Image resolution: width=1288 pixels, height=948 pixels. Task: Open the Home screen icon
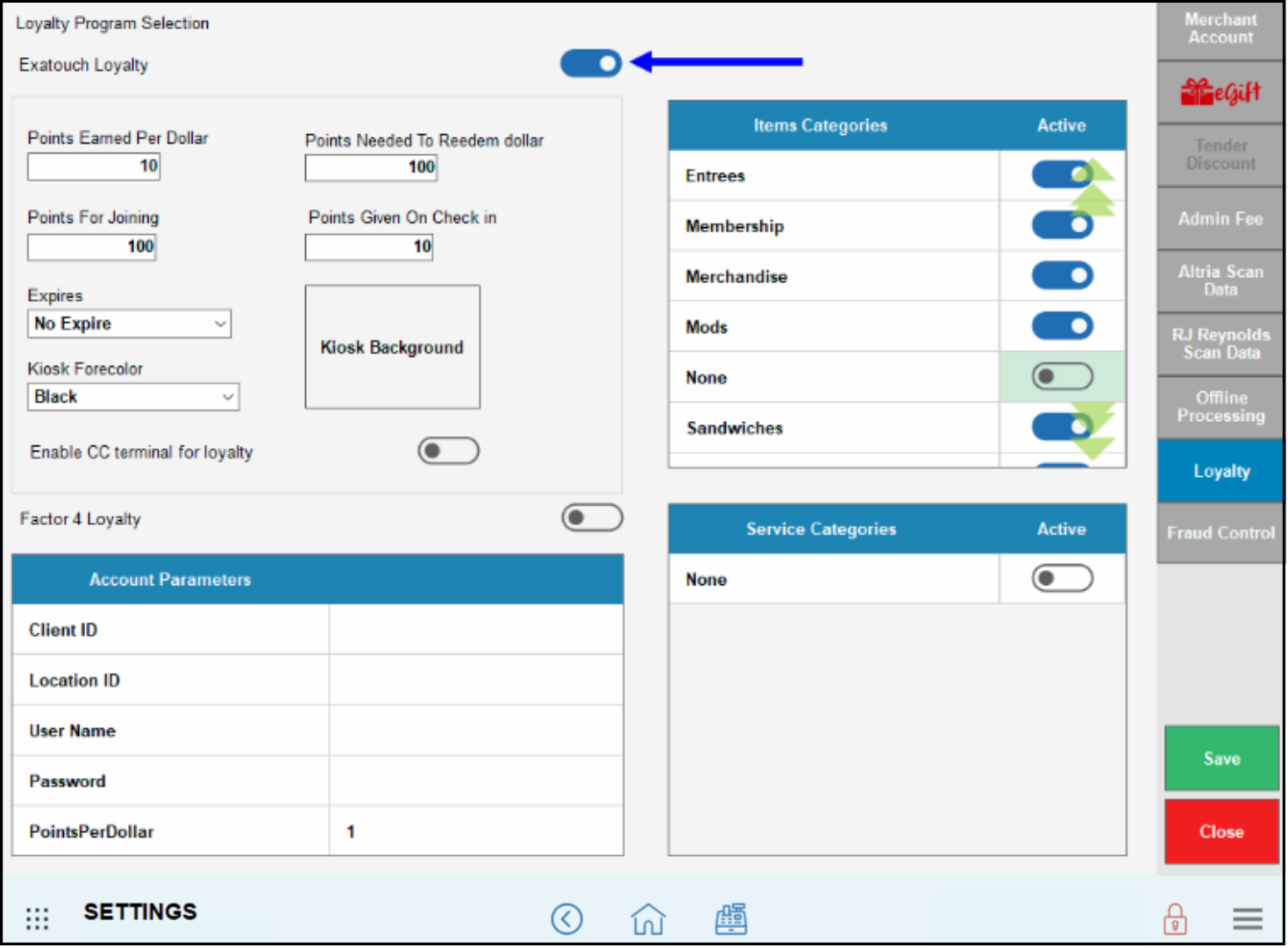648,918
